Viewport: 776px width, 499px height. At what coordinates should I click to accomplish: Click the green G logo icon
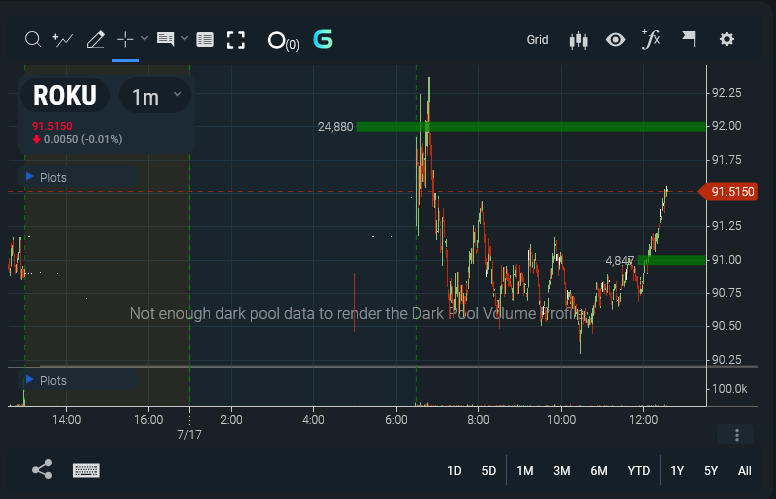click(x=323, y=39)
